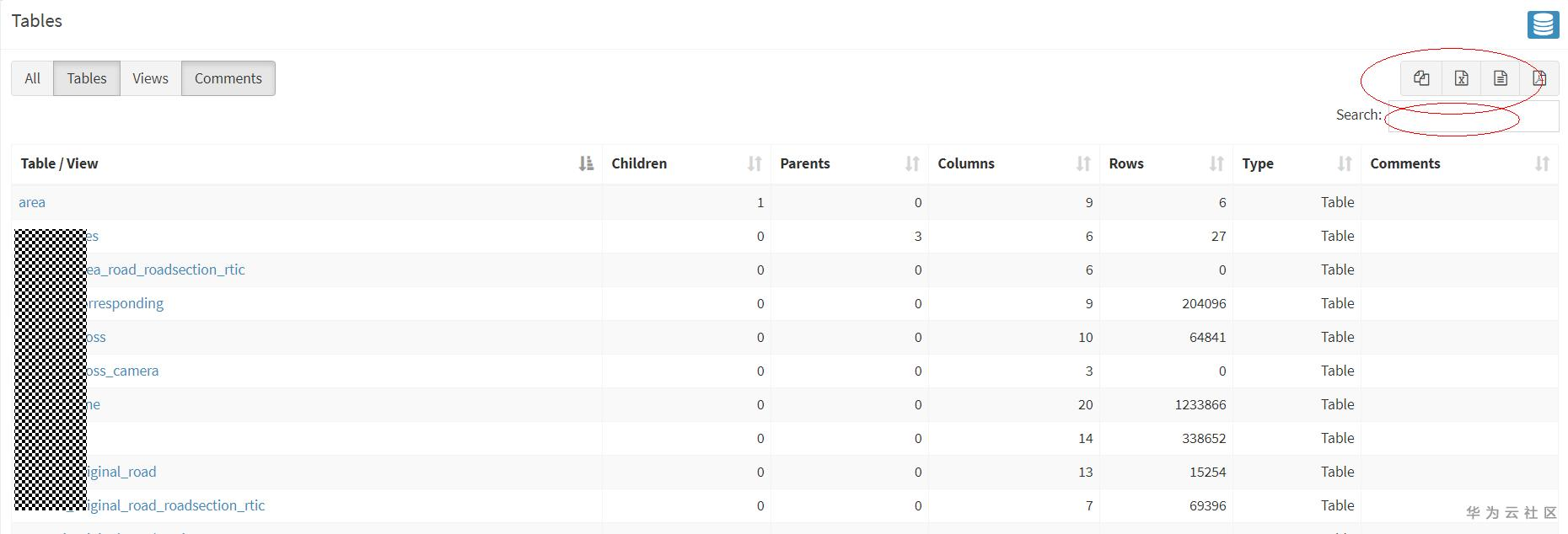Focus the Search input field
Viewport: 1568px width, 534px height.
coord(1471,116)
